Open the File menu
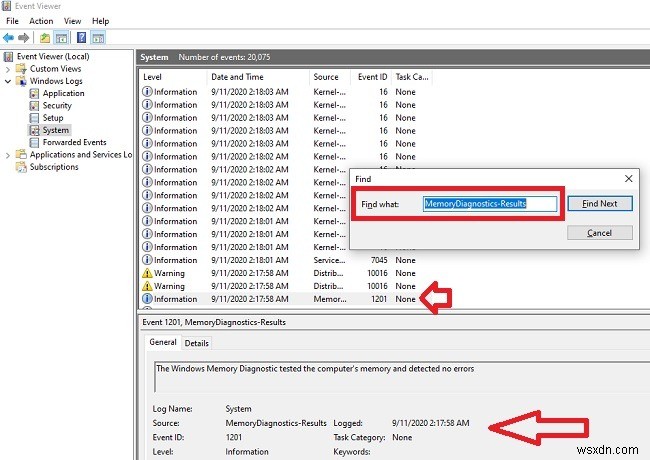The image size is (650, 460). pos(12,21)
